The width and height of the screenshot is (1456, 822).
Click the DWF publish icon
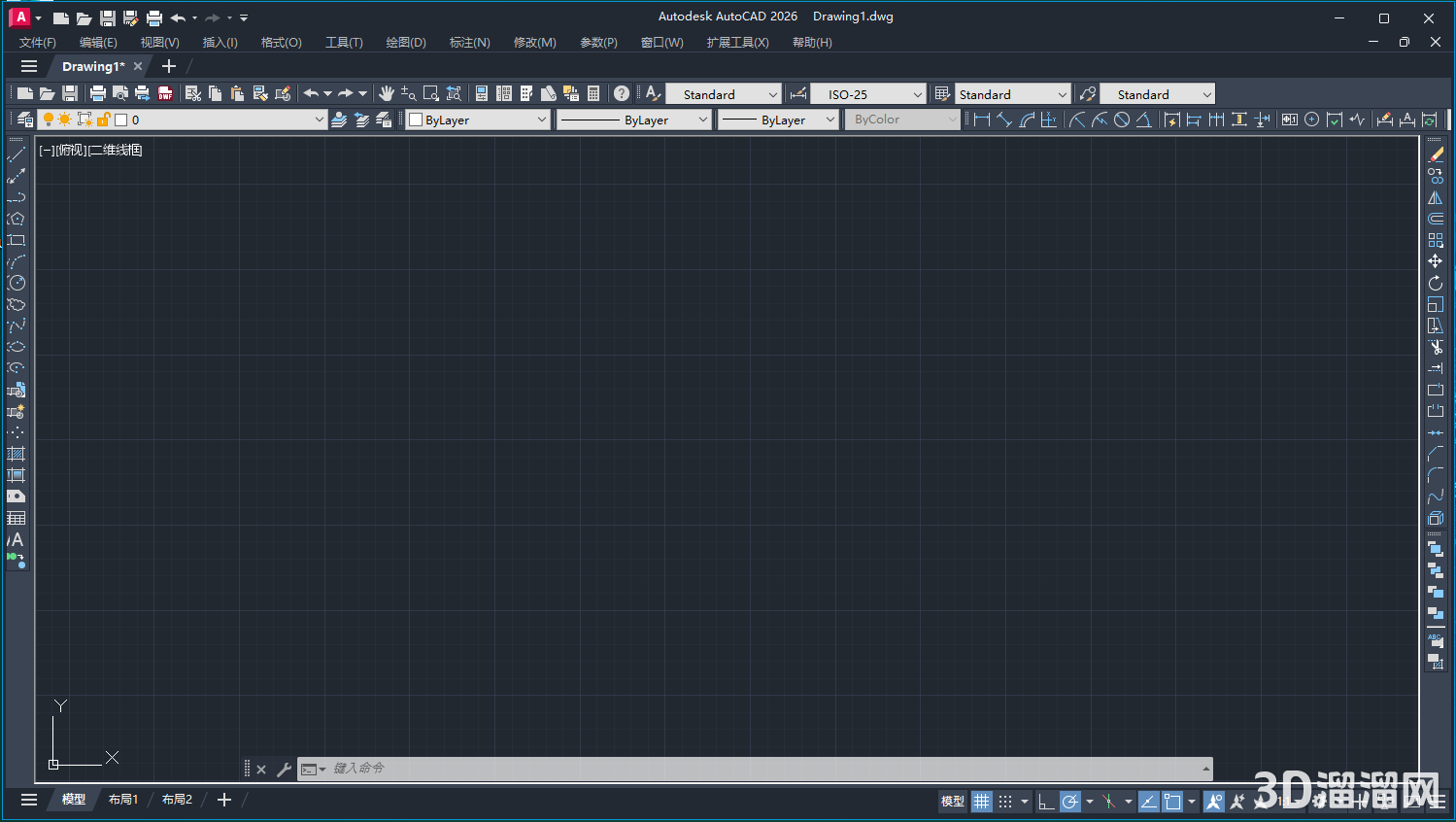[165, 93]
